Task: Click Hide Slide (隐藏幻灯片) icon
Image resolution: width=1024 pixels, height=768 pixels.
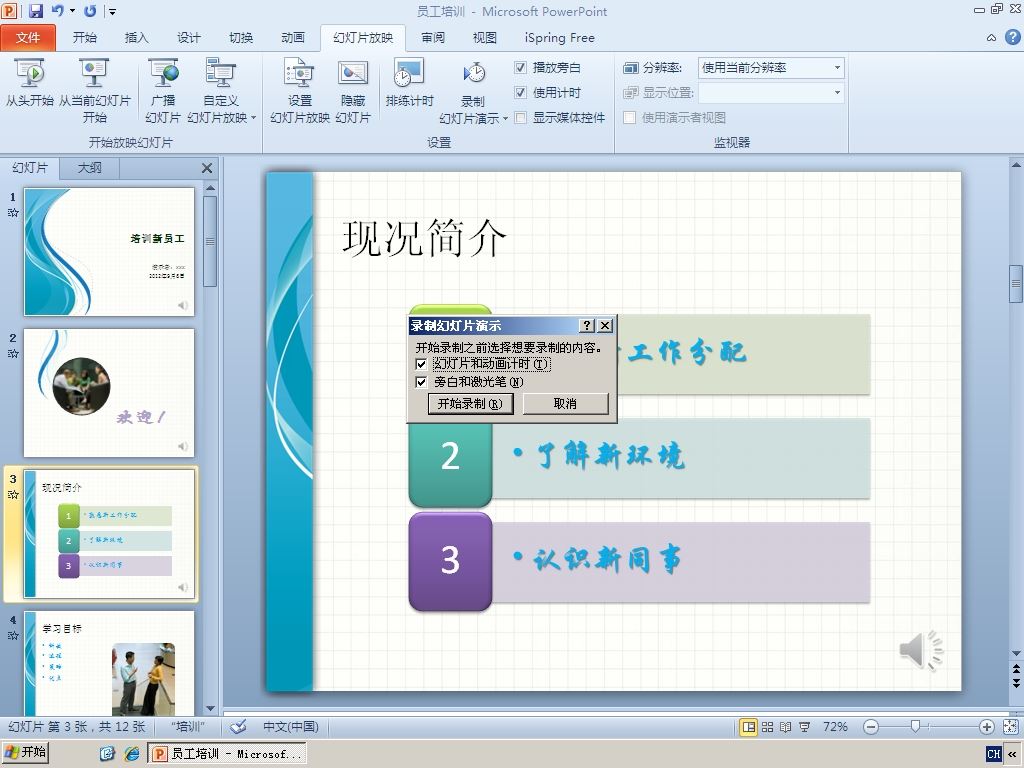Action: coord(353,90)
